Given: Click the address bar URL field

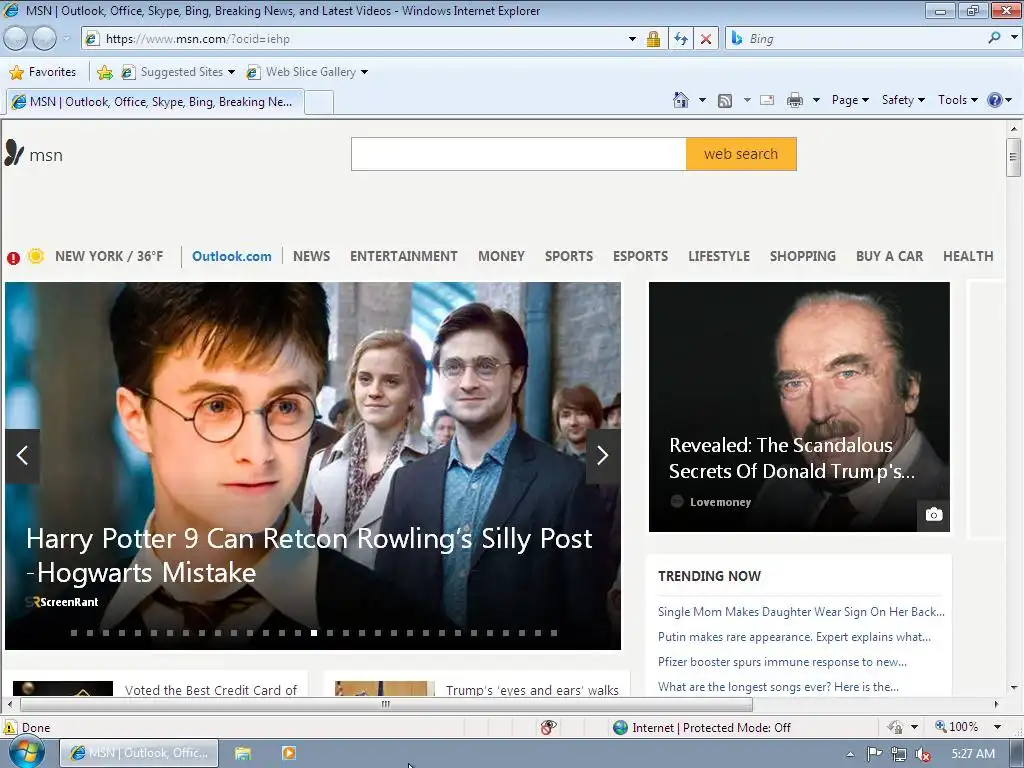Looking at the screenshot, I should click(362, 39).
